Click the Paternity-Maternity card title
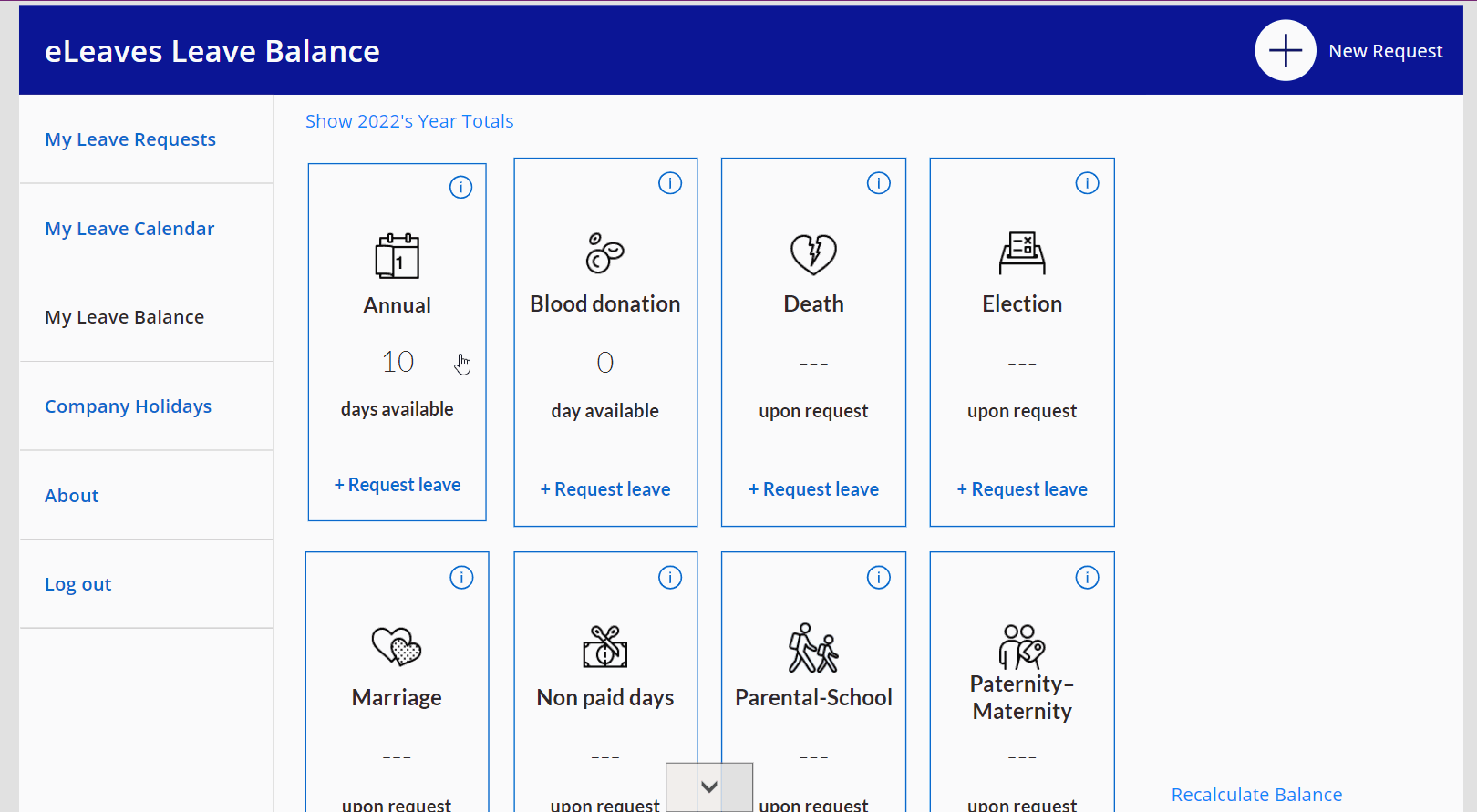This screenshot has height=812, width=1477. (x=1022, y=697)
